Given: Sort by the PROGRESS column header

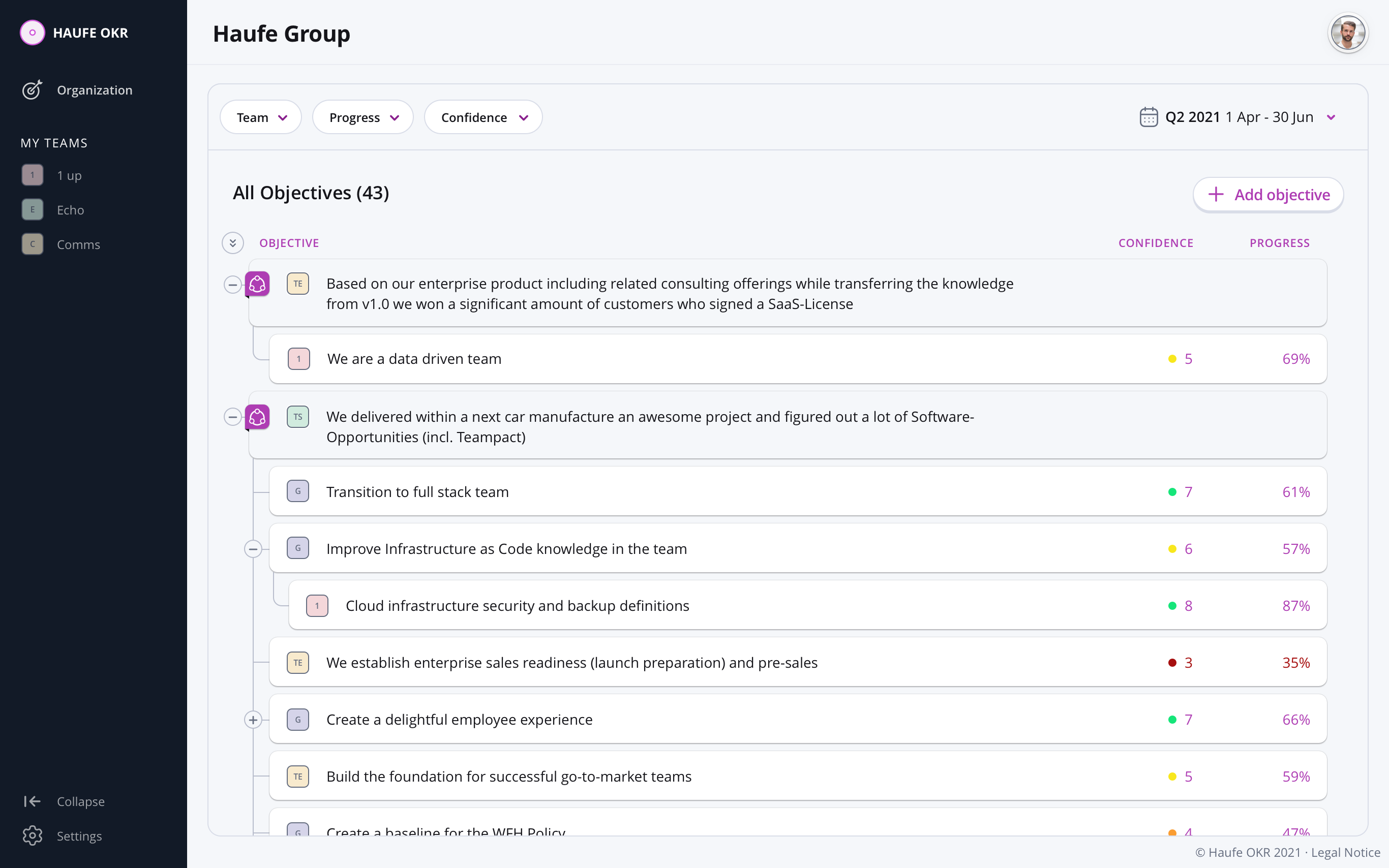Looking at the screenshot, I should click(x=1279, y=243).
